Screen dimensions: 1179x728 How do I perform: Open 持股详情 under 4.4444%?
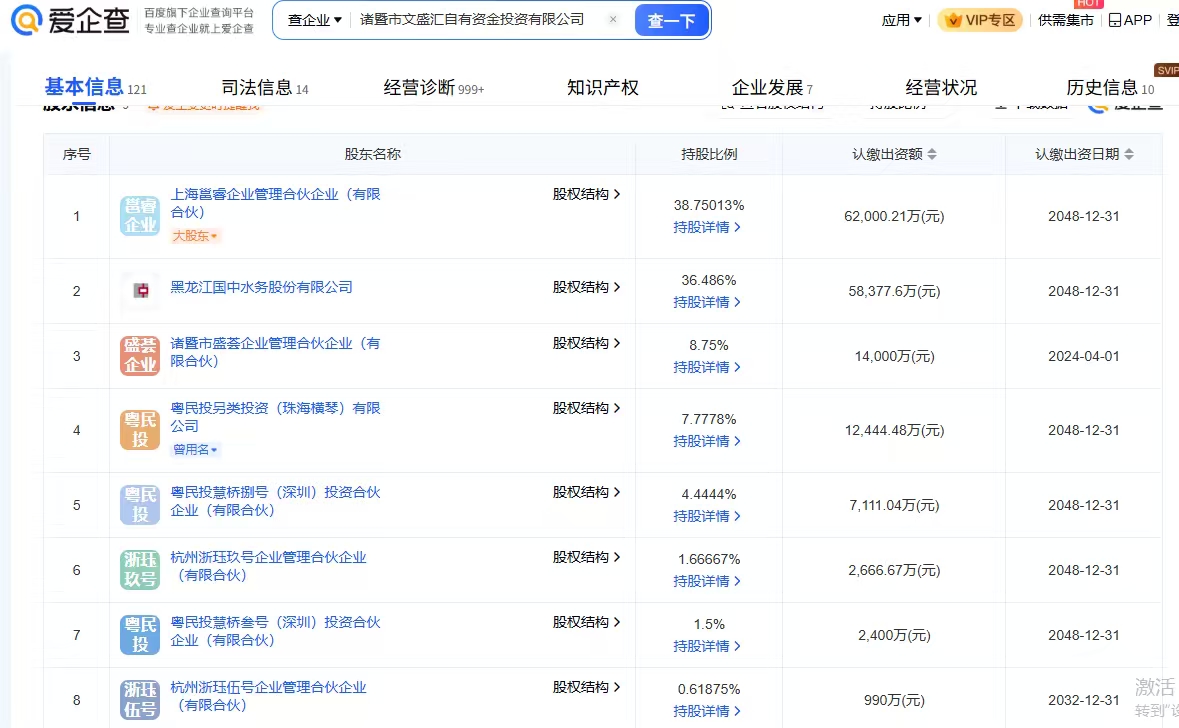click(707, 516)
